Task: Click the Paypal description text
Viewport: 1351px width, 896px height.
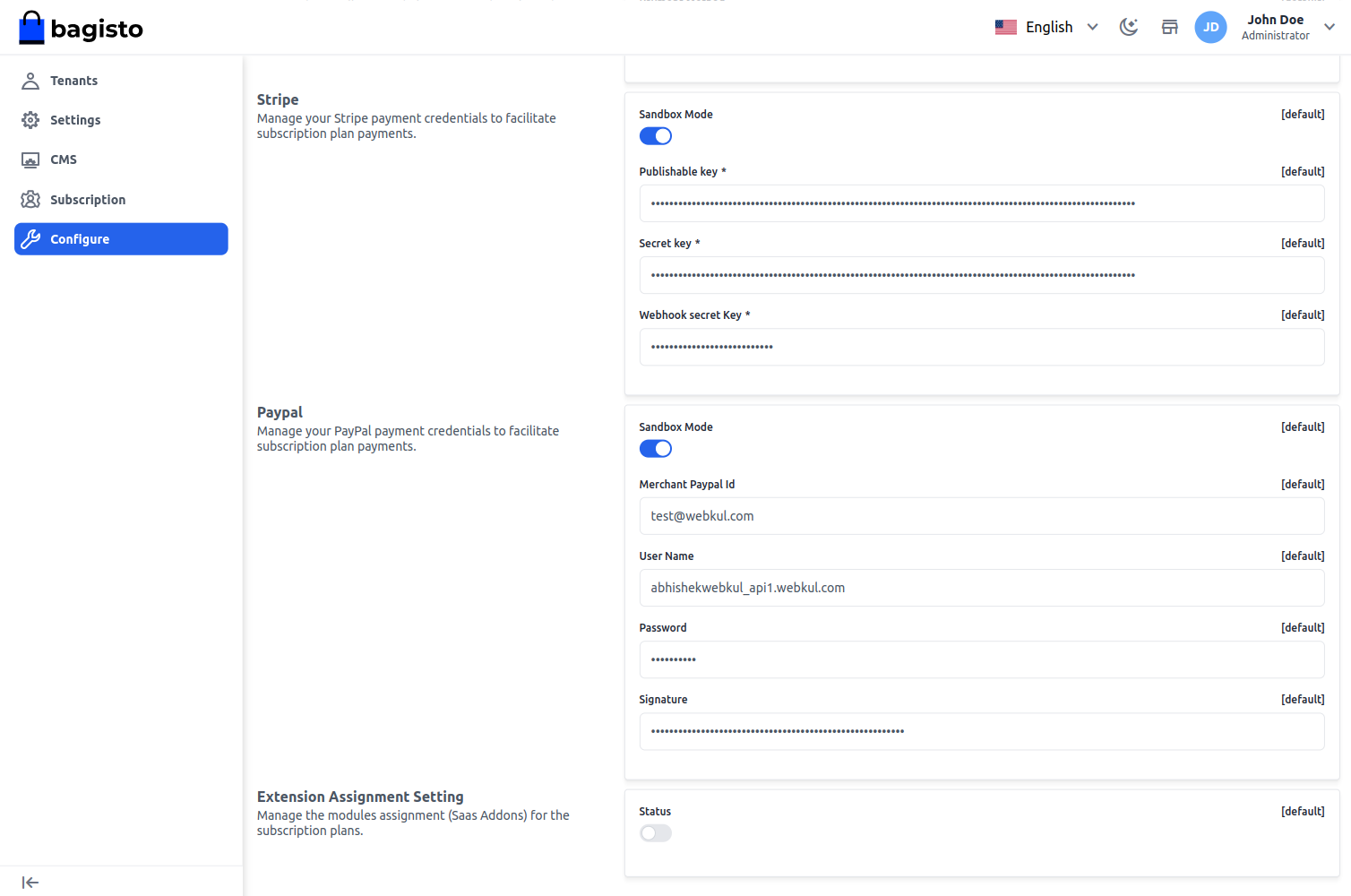Action: [408, 438]
